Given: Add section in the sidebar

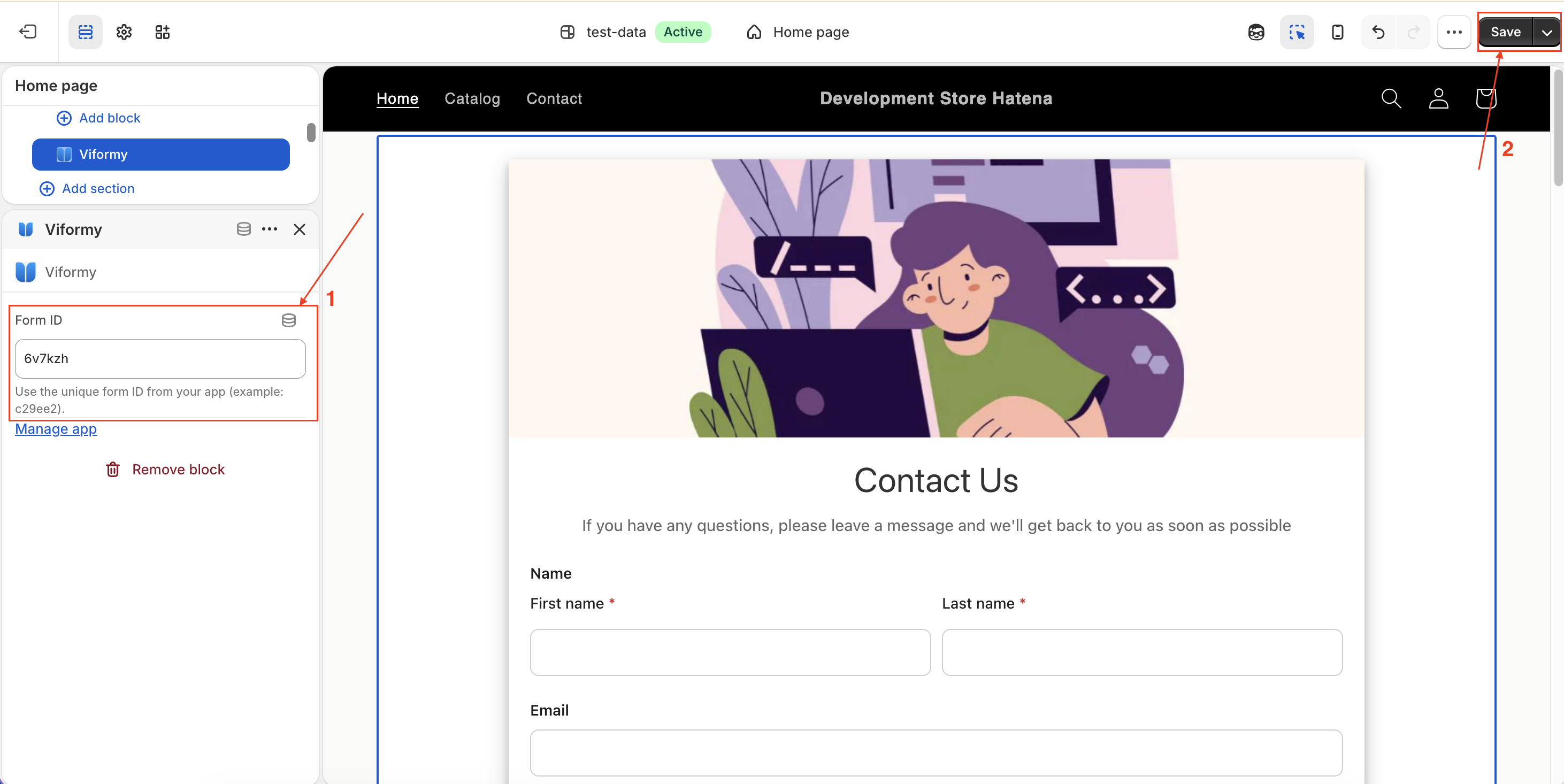Looking at the screenshot, I should 87,188.
